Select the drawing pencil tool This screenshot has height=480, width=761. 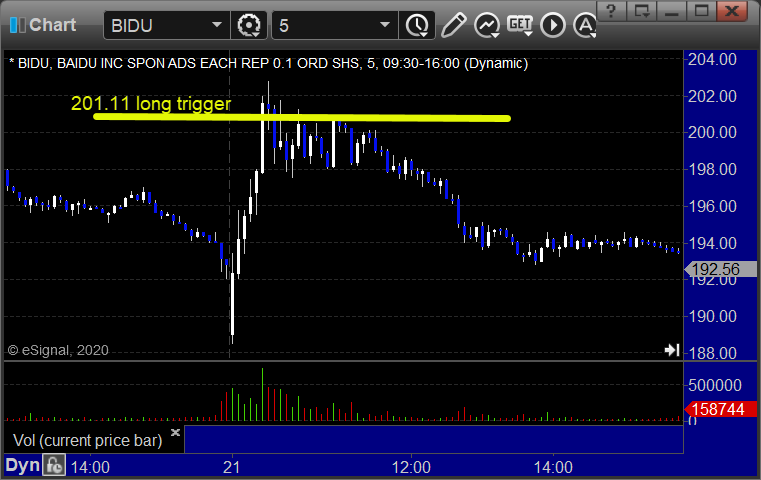pyautogui.click(x=454, y=25)
